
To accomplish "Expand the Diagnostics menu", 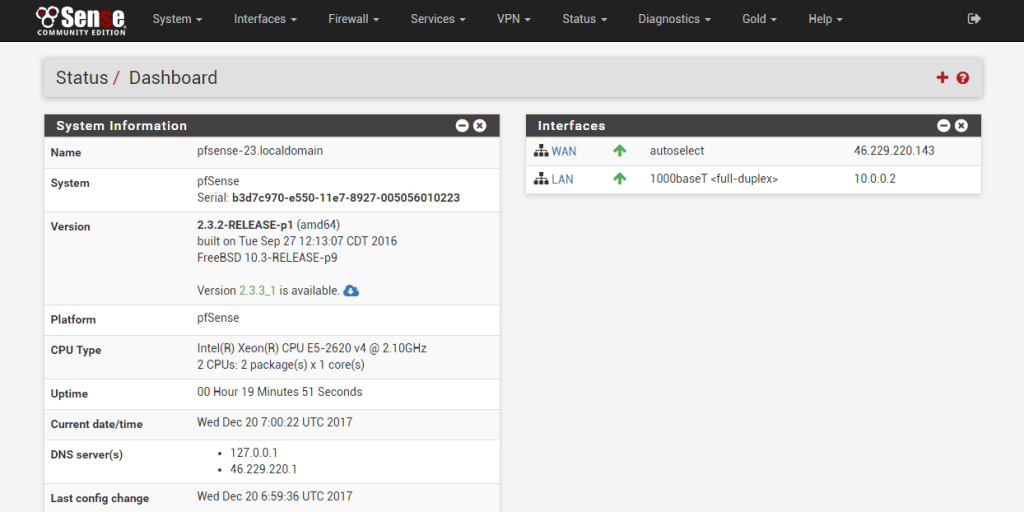I will click(x=675, y=20).
